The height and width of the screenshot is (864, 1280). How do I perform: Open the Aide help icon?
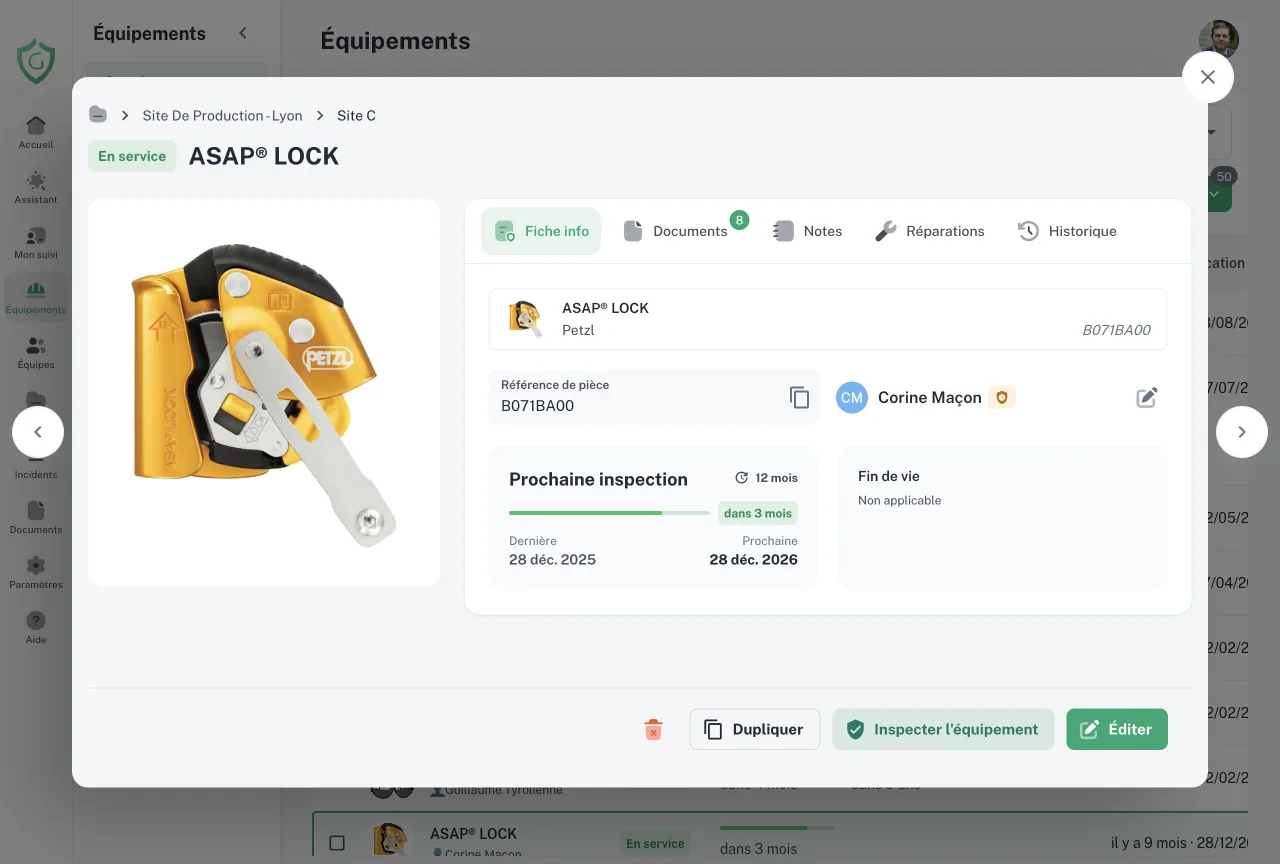(36, 627)
